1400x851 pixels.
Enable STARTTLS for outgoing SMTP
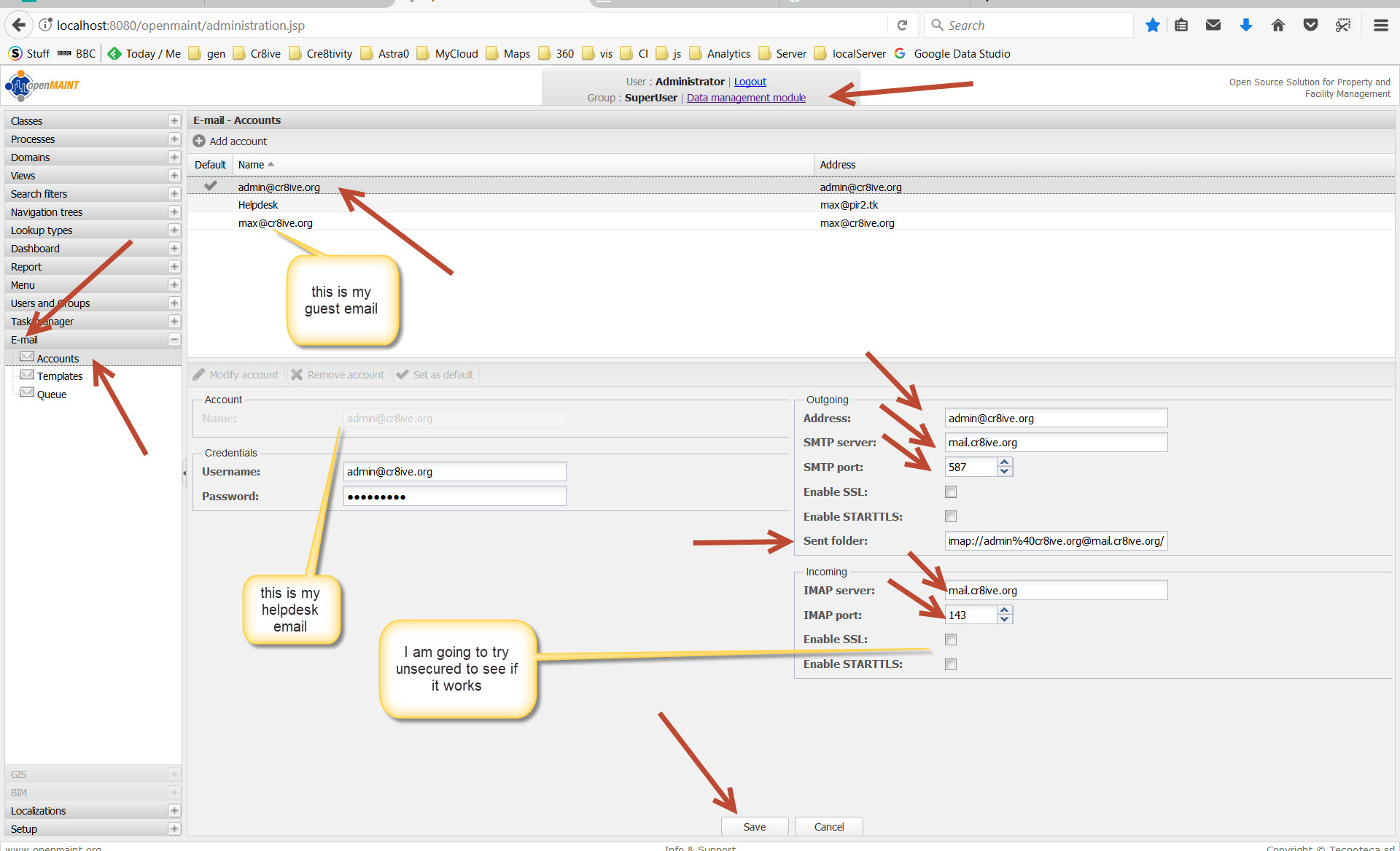coord(951,517)
